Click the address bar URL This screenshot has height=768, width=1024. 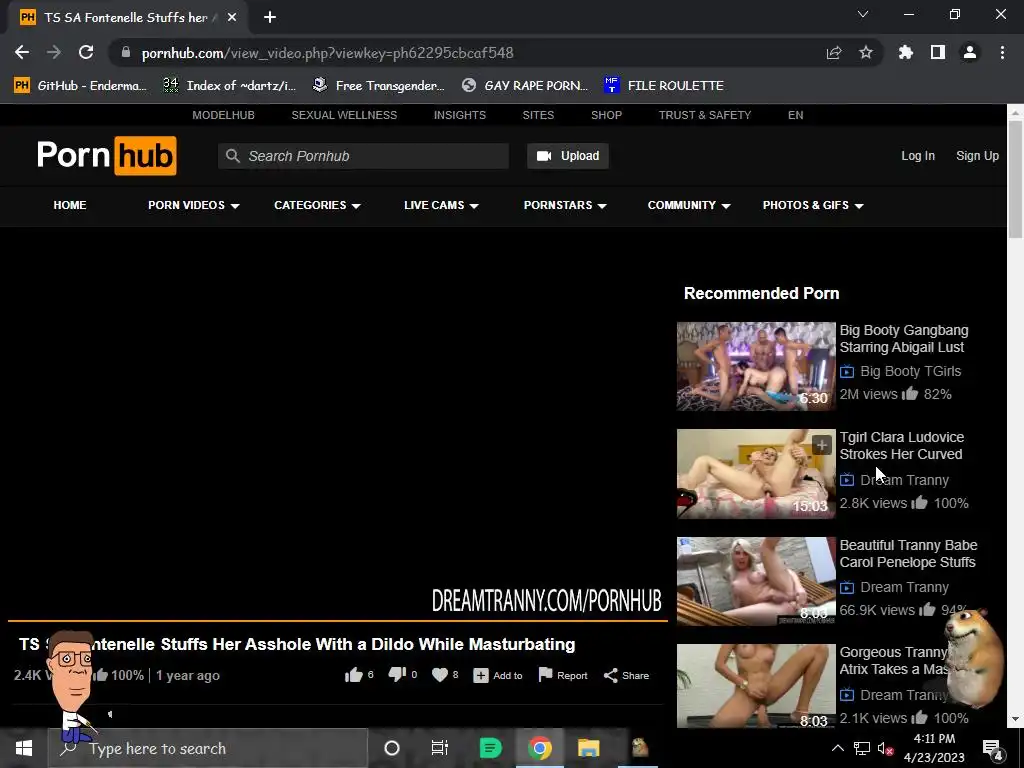point(327,53)
